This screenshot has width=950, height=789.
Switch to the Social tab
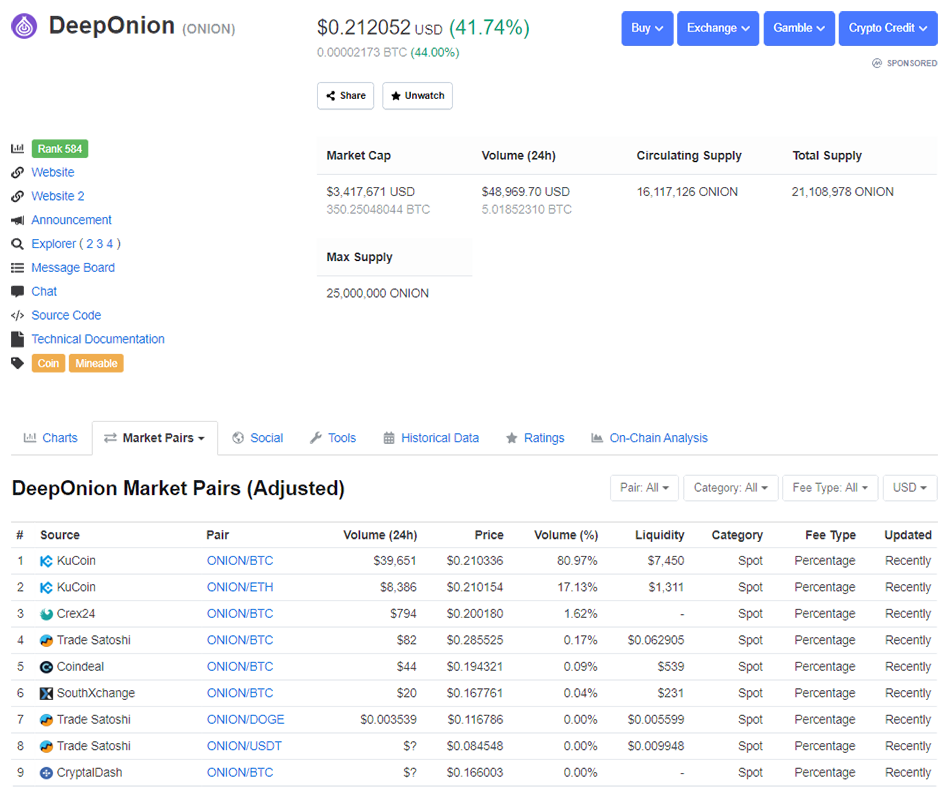(x=258, y=438)
